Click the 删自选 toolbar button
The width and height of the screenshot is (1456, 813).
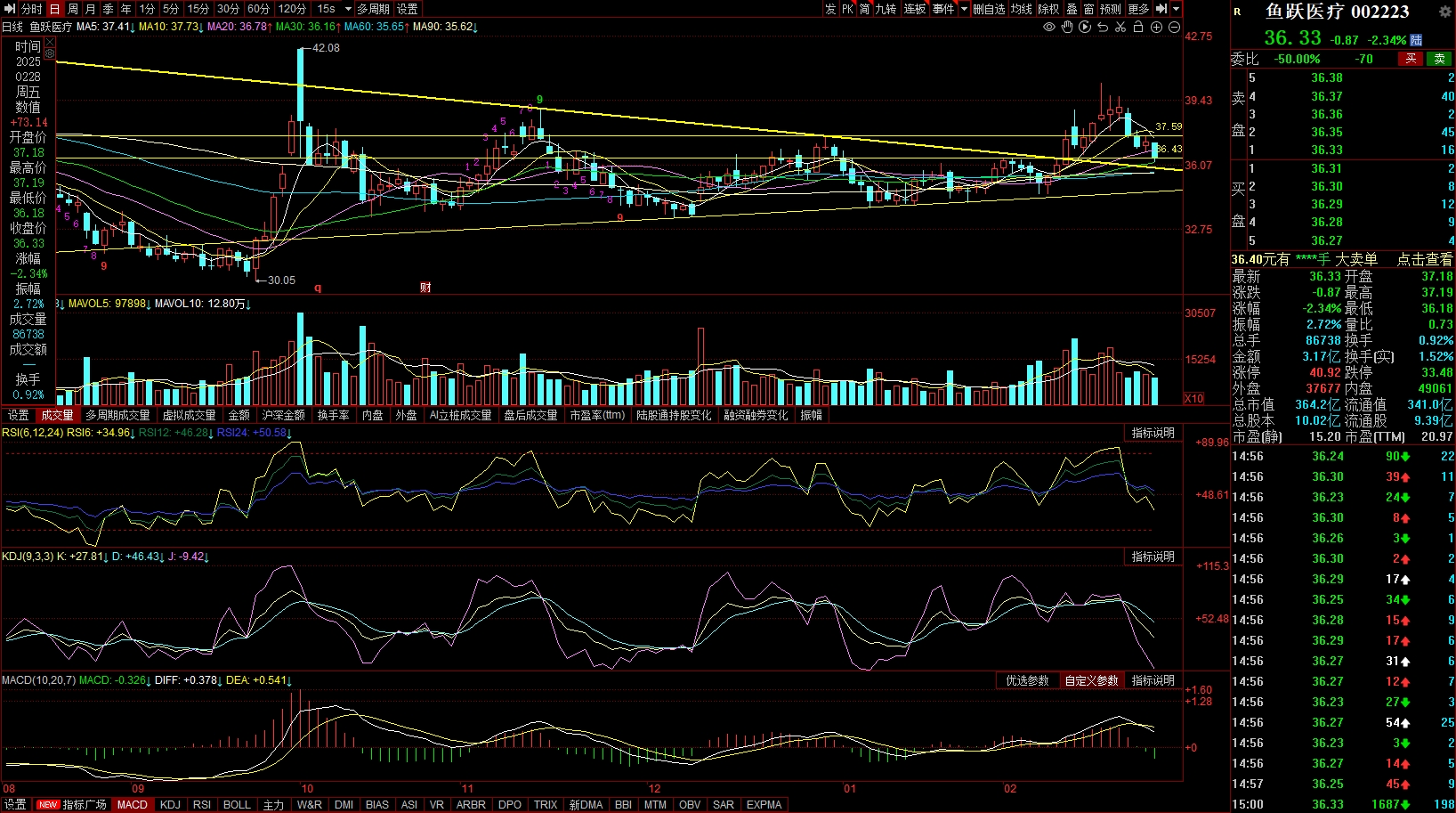(x=989, y=9)
